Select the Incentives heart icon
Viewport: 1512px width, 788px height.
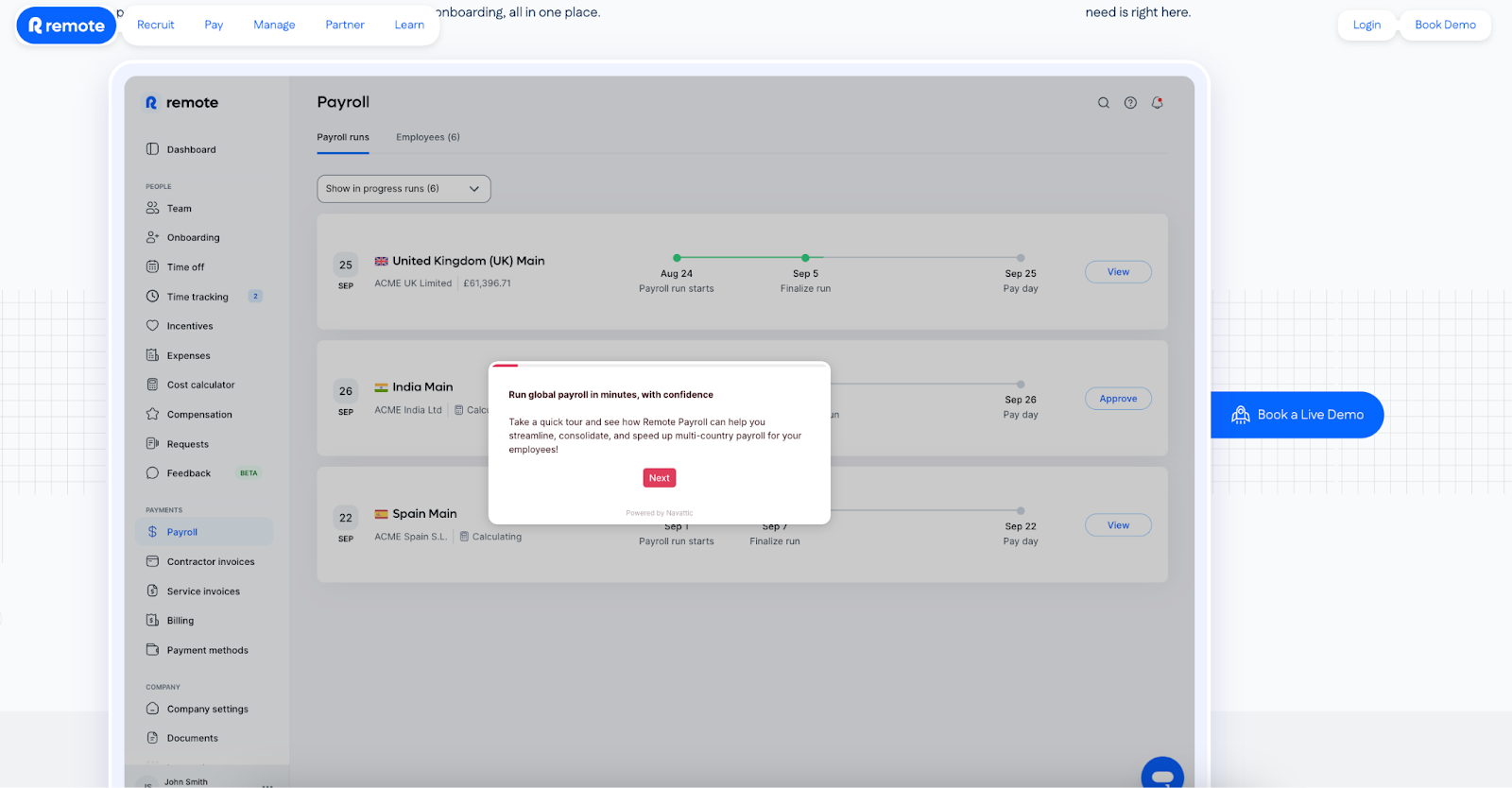coord(152,326)
